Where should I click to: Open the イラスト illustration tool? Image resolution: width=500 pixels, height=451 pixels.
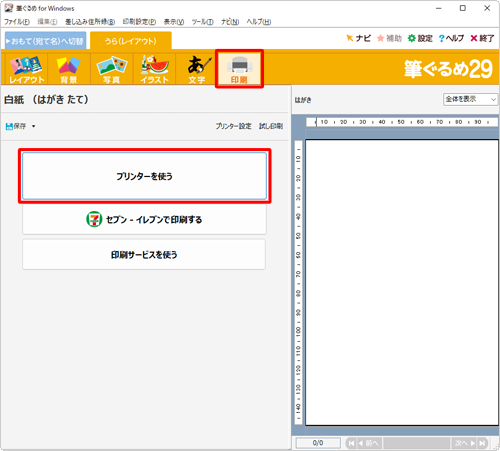(x=154, y=69)
